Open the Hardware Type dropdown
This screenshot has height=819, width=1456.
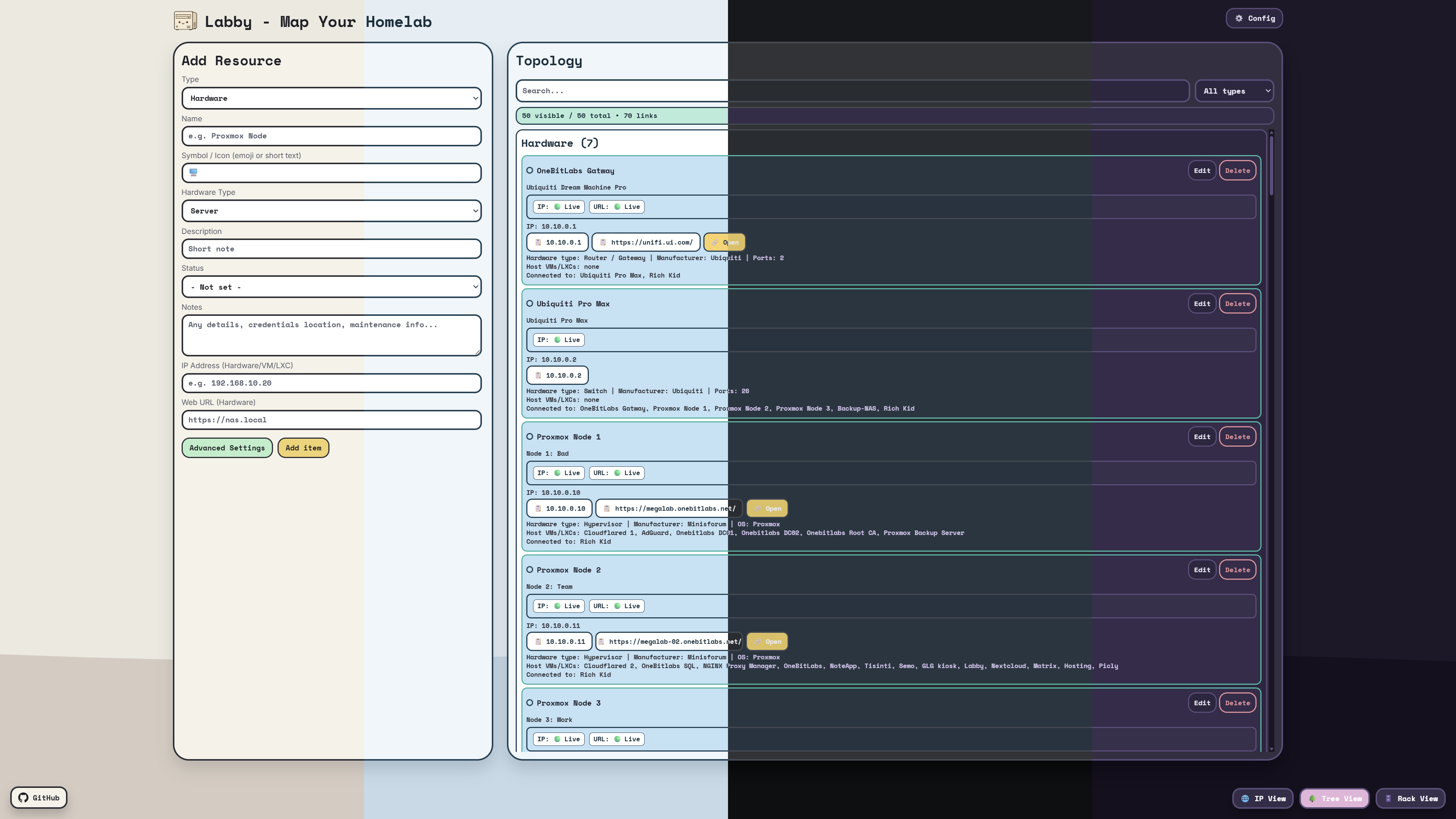pyautogui.click(x=332, y=211)
